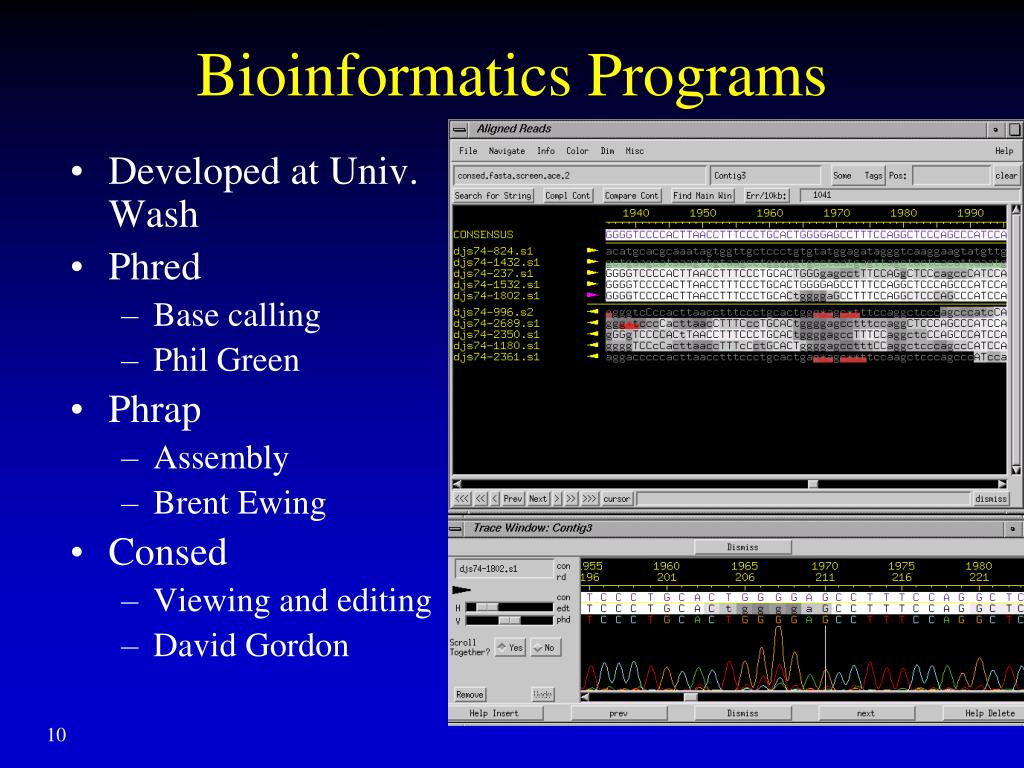Click the Remove button in Trace Window
The height and width of the screenshot is (768, 1024).
[470, 694]
